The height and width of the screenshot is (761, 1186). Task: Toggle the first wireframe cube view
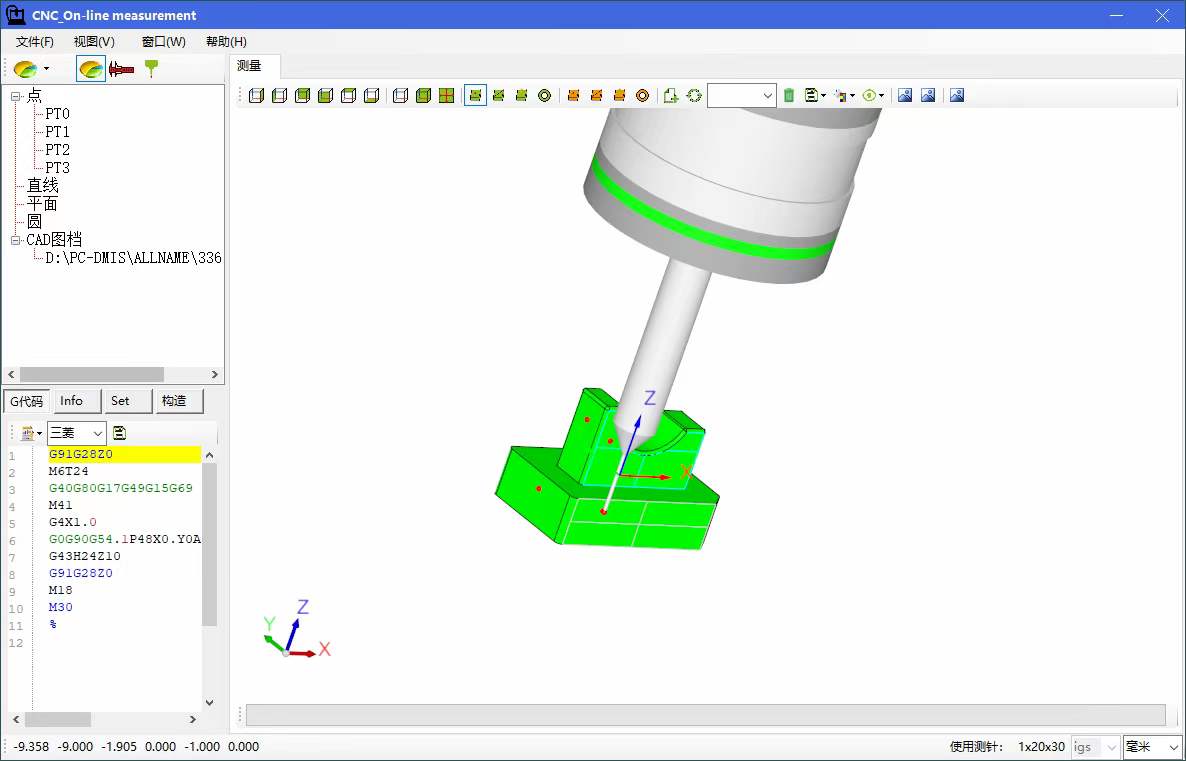pos(256,96)
